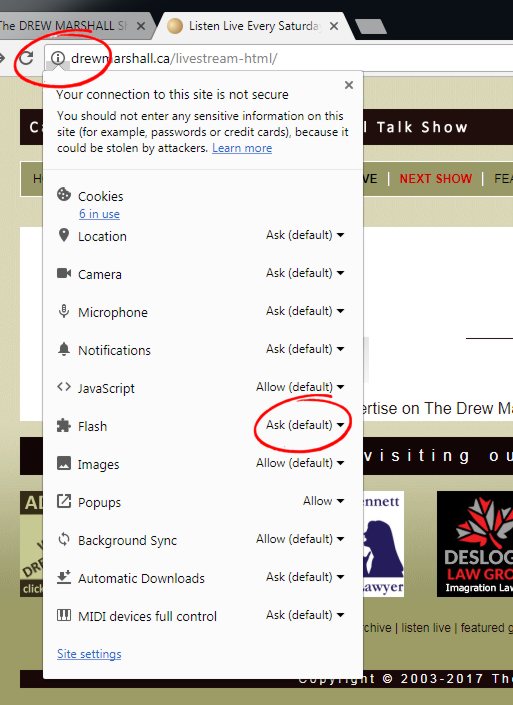The height and width of the screenshot is (705, 513).
Task: Click the Background Sync icon
Action: click(x=64, y=539)
